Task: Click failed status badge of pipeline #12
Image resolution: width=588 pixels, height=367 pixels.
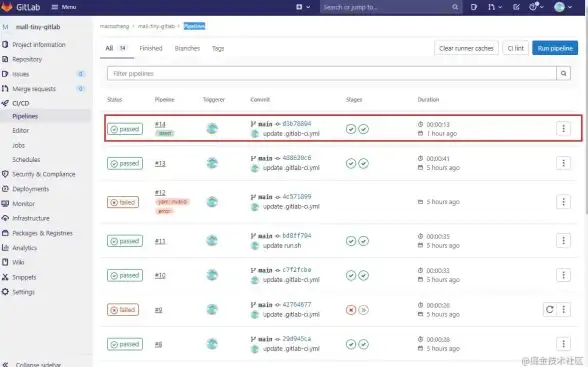Action: tap(123, 202)
